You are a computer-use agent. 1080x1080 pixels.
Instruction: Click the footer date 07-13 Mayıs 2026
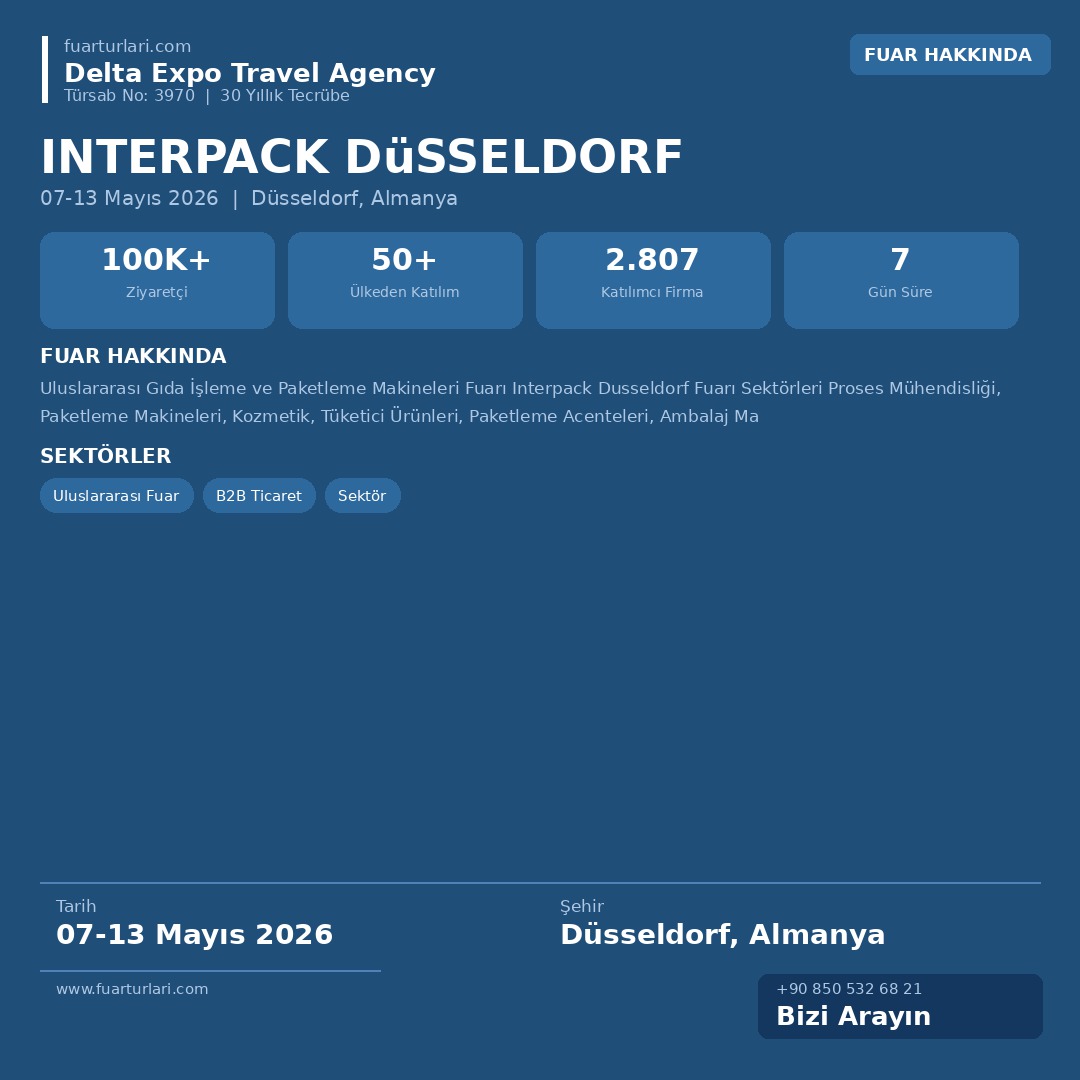(x=194, y=935)
